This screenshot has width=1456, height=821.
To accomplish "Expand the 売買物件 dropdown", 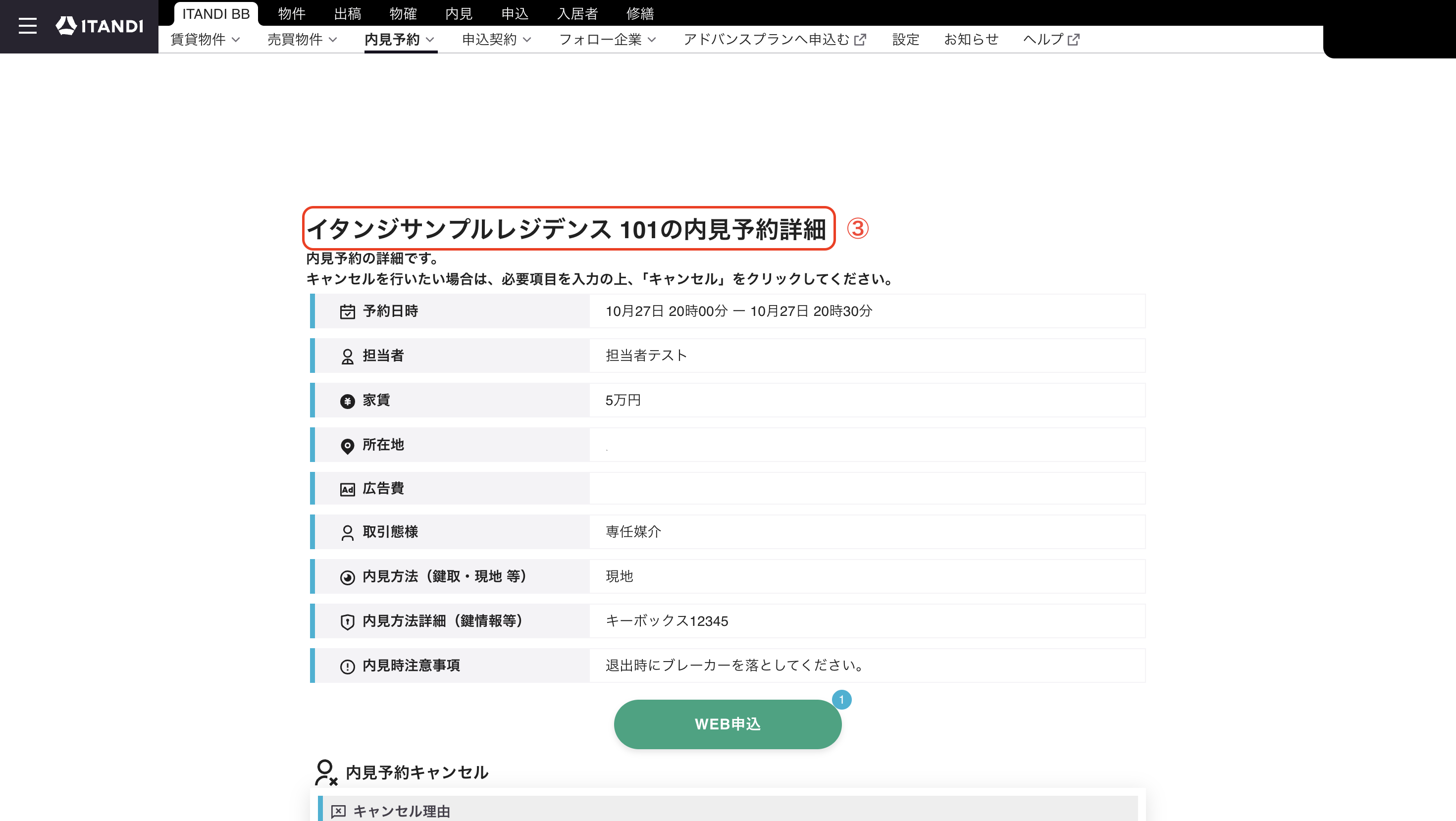I will click(x=303, y=40).
